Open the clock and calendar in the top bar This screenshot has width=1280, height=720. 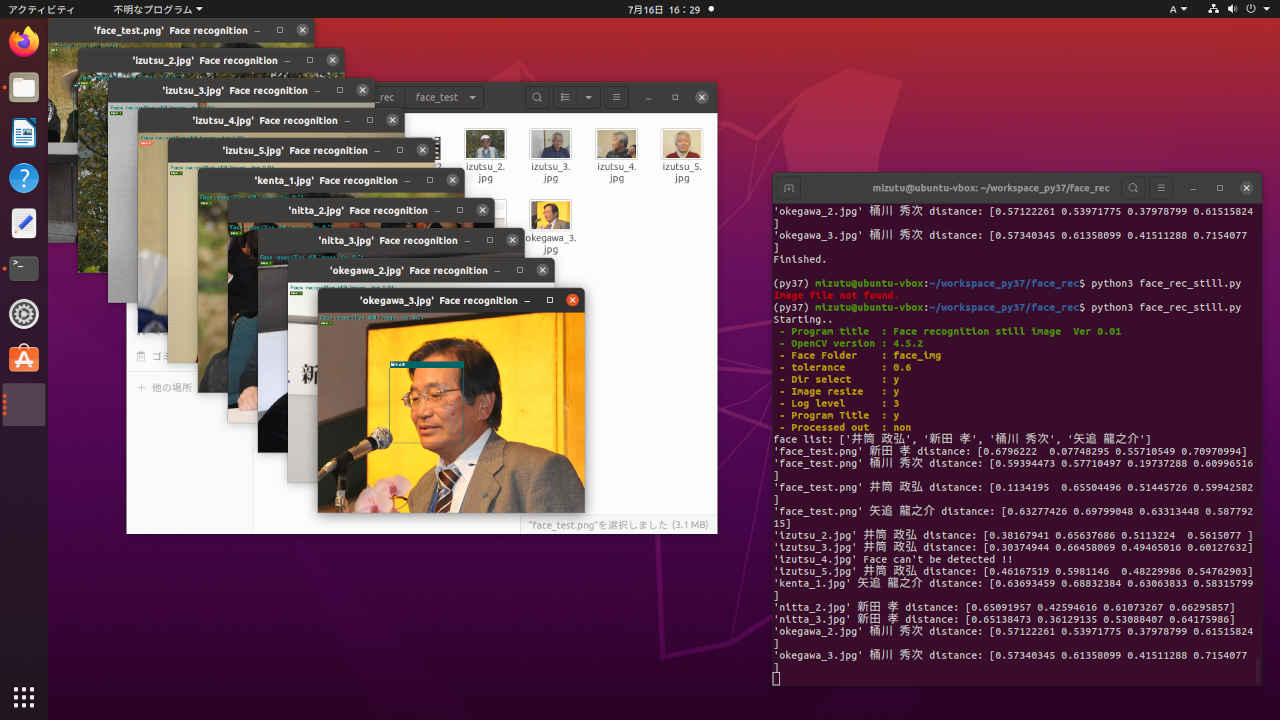coord(664,9)
